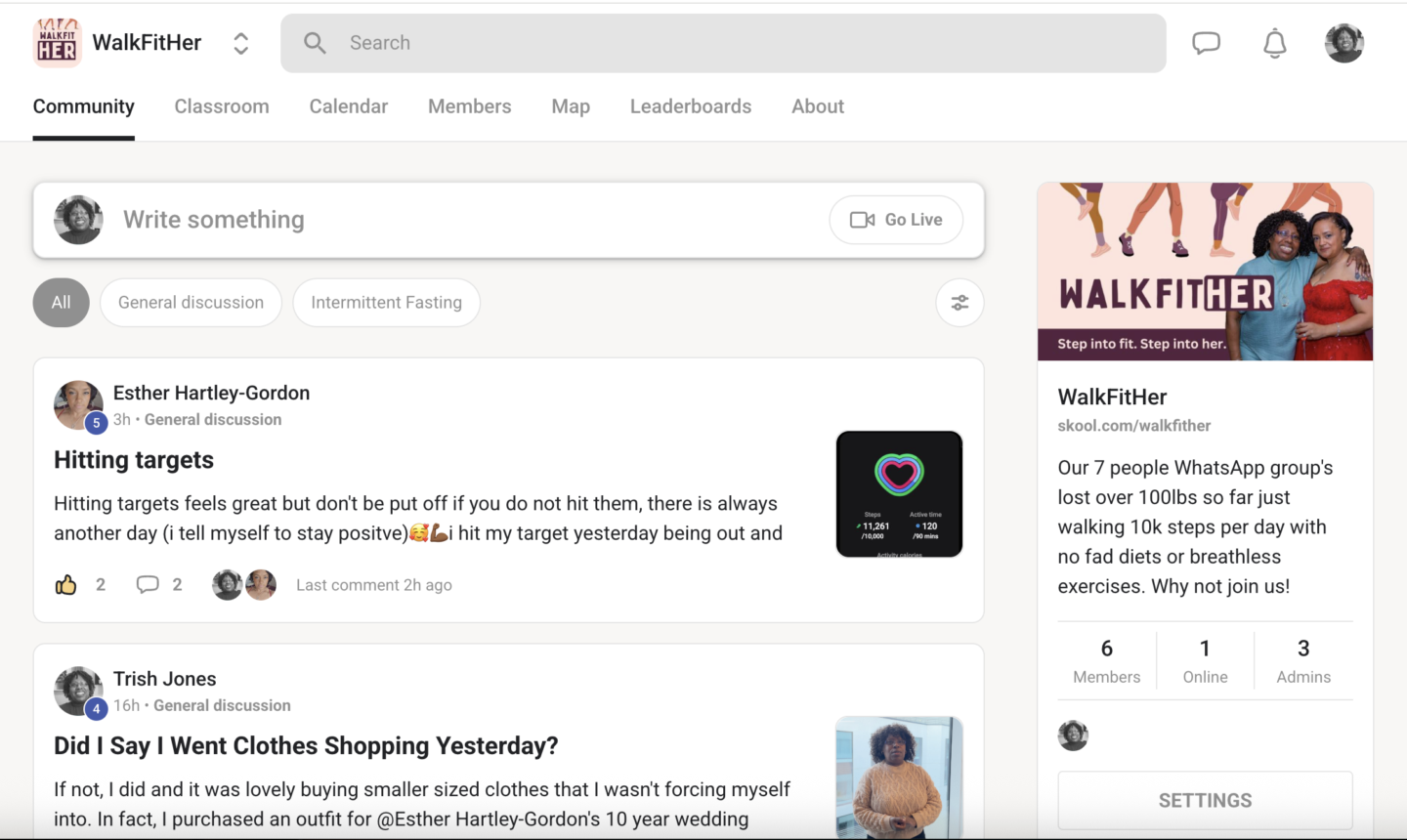Click the magnifier search icon

[x=315, y=43]
